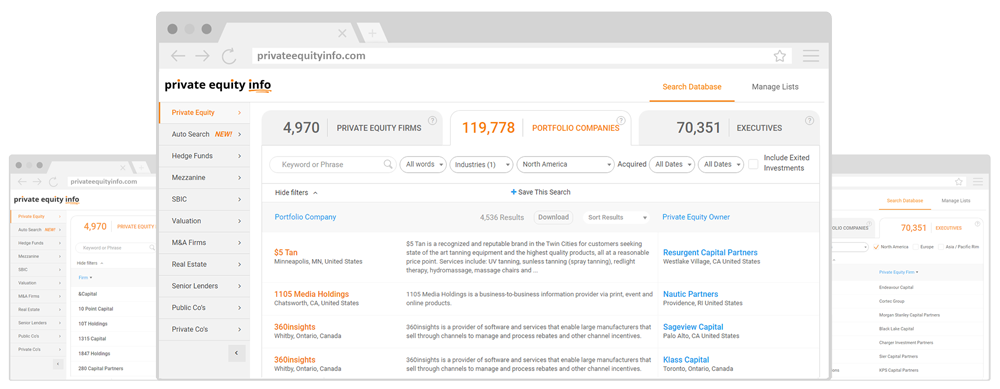
Task: Open SBIC in the front window sidebar
Action: 204,199
